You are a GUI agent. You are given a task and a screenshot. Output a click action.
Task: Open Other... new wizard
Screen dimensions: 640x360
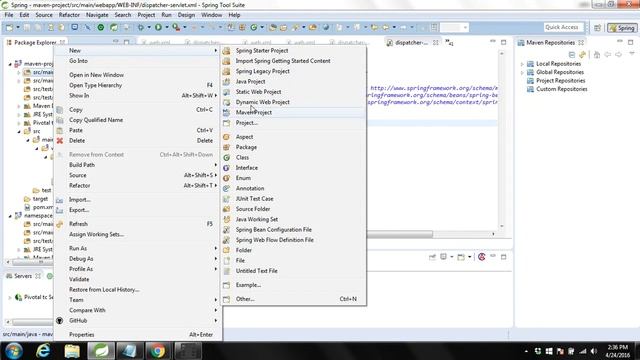click(x=293, y=299)
